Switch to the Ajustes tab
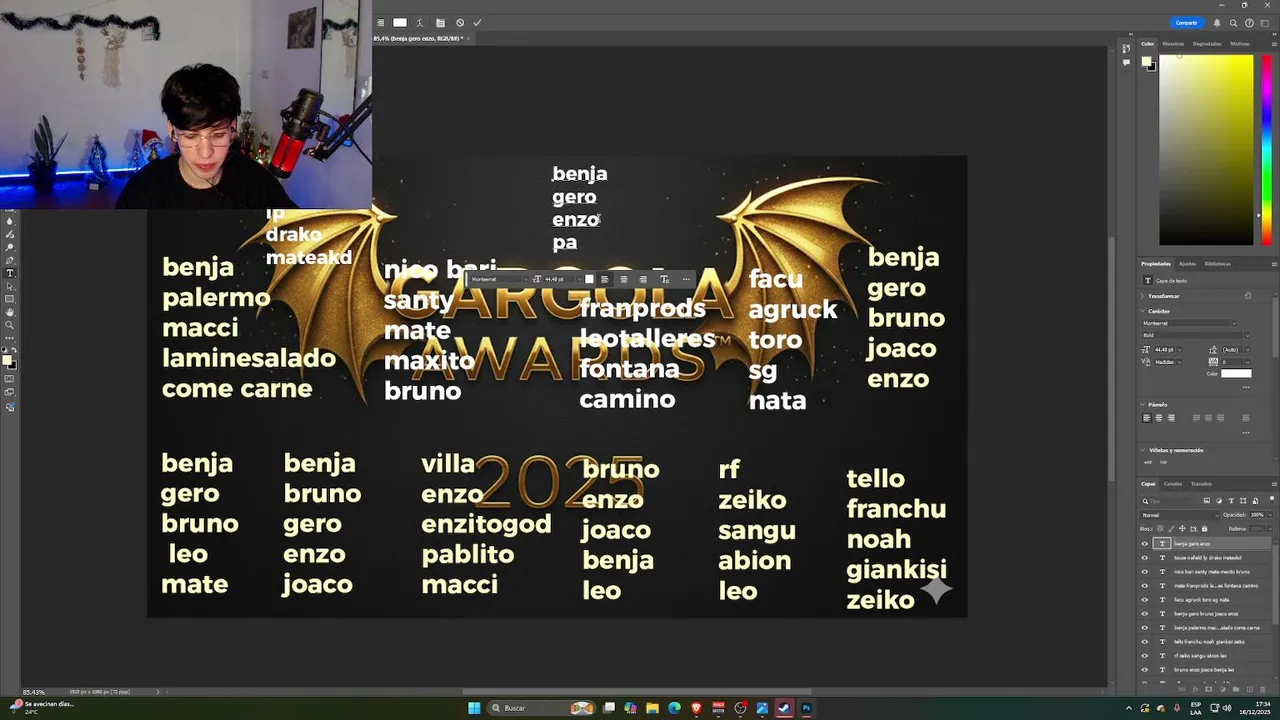 pos(1187,264)
